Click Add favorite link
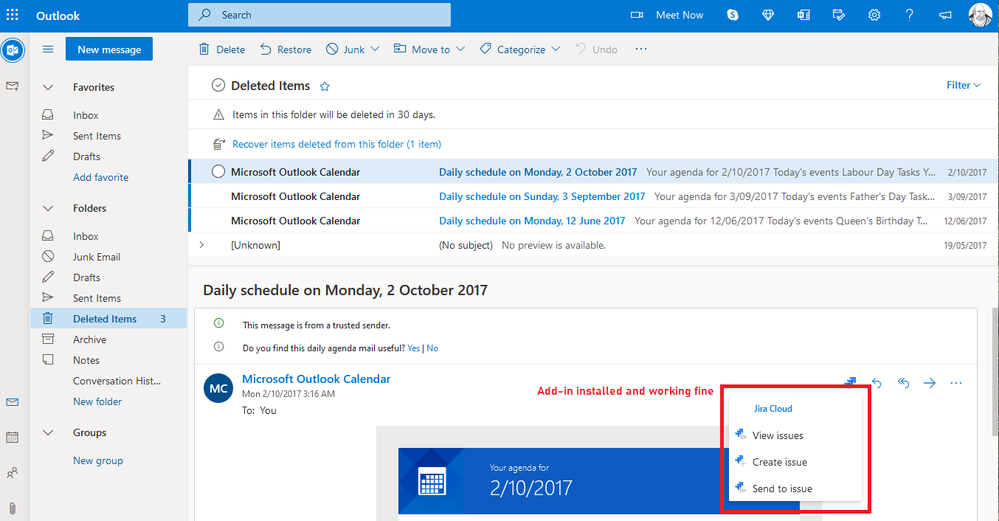This screenshot has width=999, height=521. [x=101, y=177]
